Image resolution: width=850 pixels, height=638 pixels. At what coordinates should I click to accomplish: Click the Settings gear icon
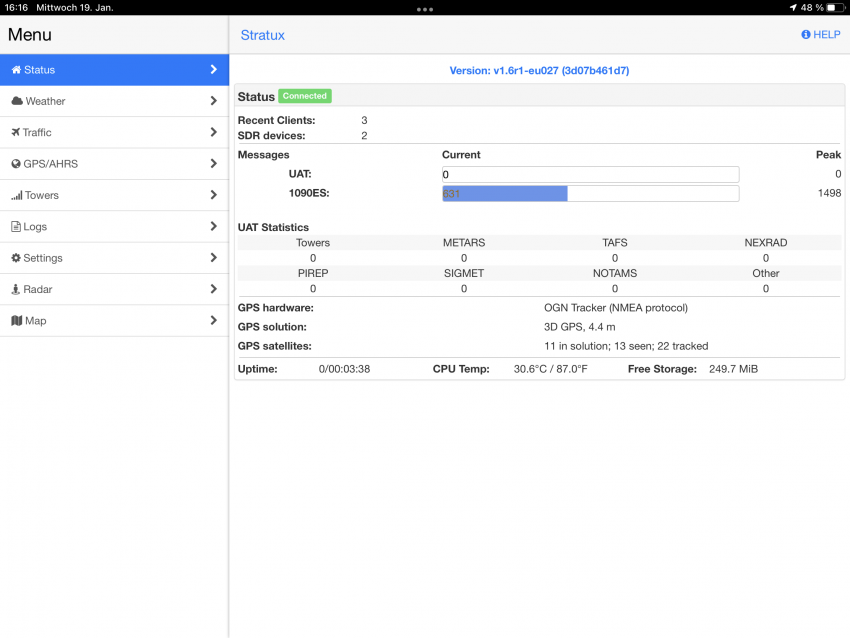coord(16,258)
